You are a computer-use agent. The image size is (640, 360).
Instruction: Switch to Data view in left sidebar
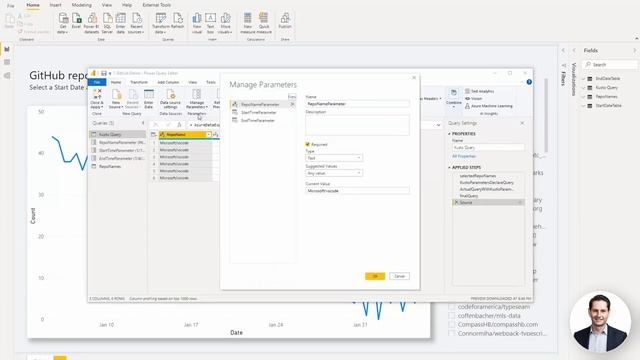tap(7, 62)
